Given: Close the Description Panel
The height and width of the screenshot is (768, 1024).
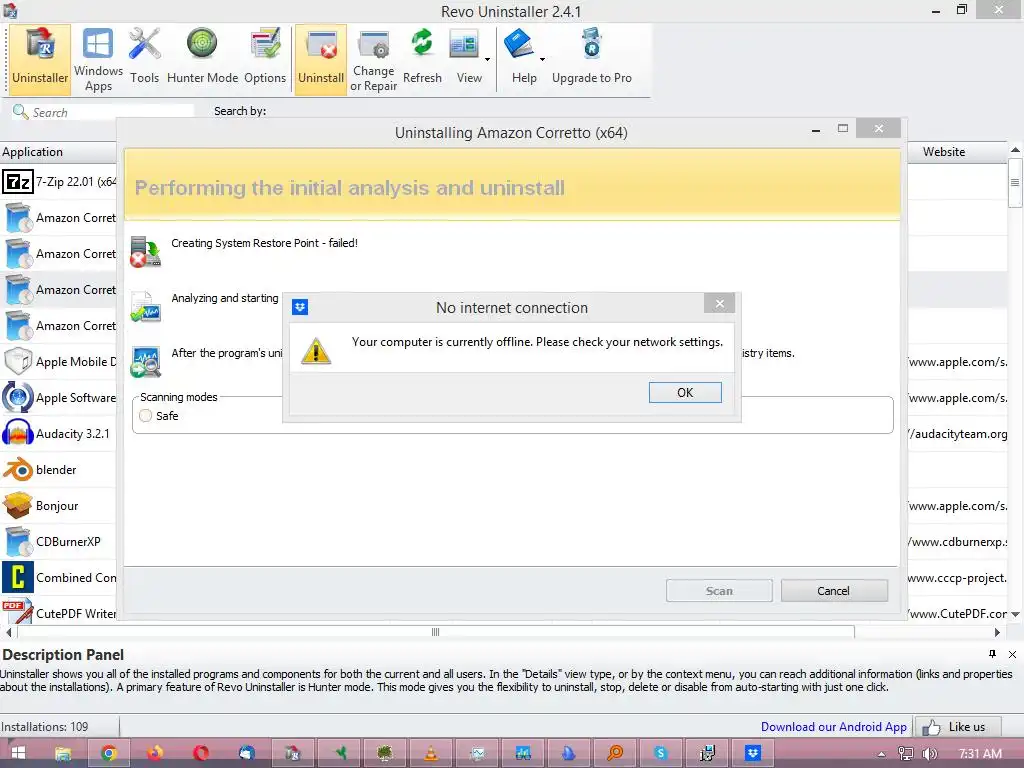Looking at the screenshot, I should click(x=1012, y=654).
